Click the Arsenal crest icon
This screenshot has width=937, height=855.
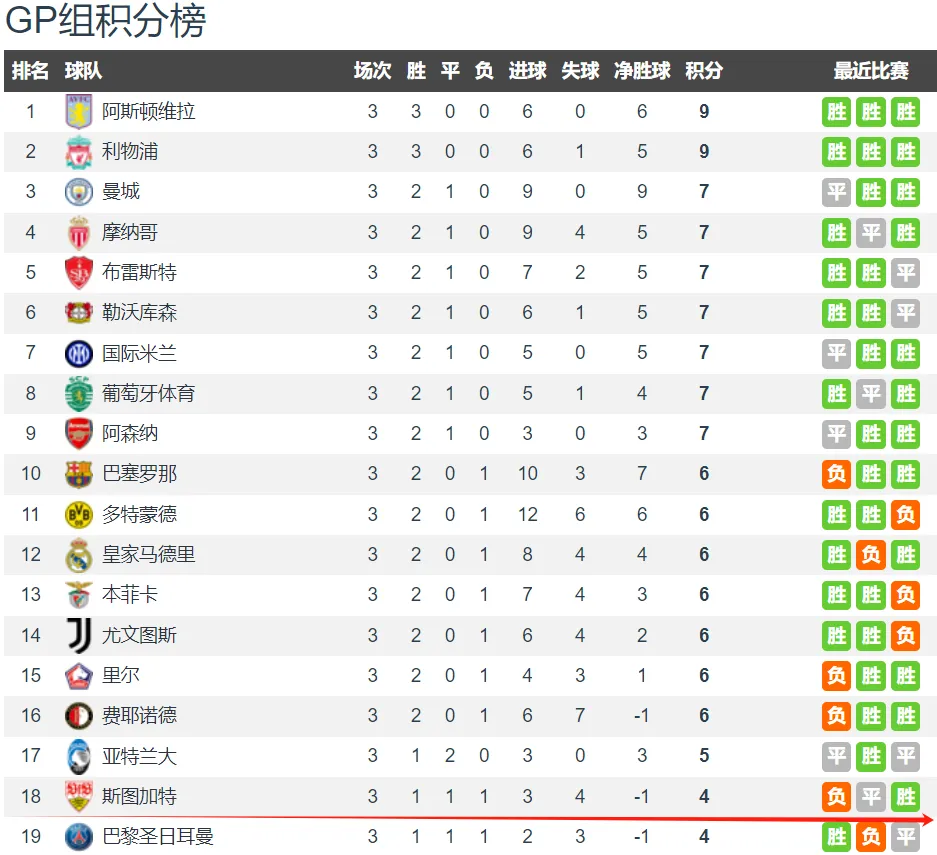pyautogui.click(x=78, y=434)
